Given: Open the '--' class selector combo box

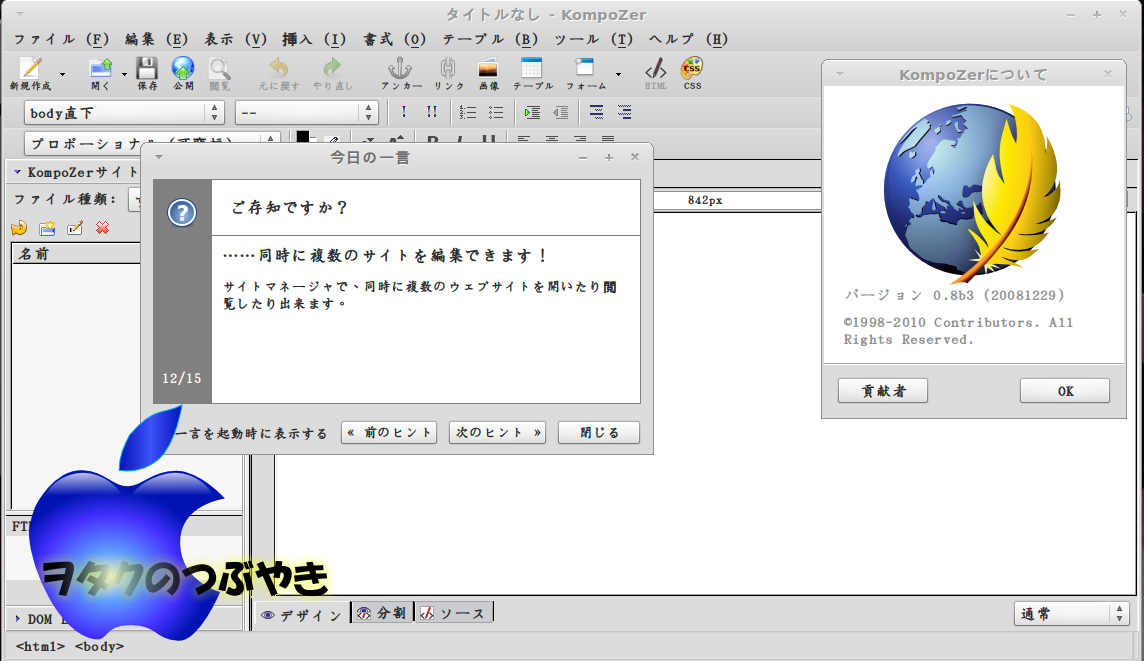Looking at the screenshot, I should pos(306,112).
